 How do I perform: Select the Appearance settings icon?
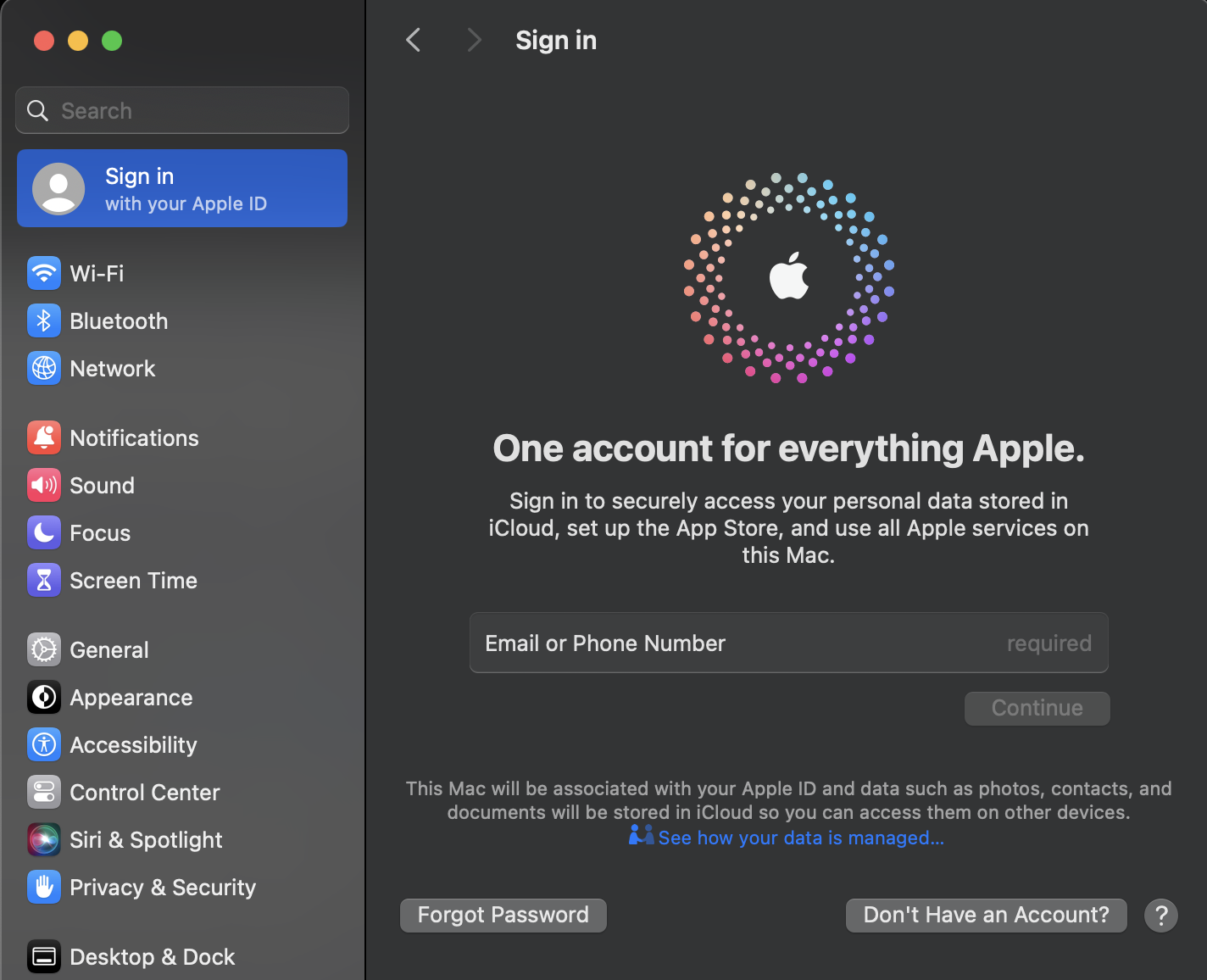click(x=43, y=697)
